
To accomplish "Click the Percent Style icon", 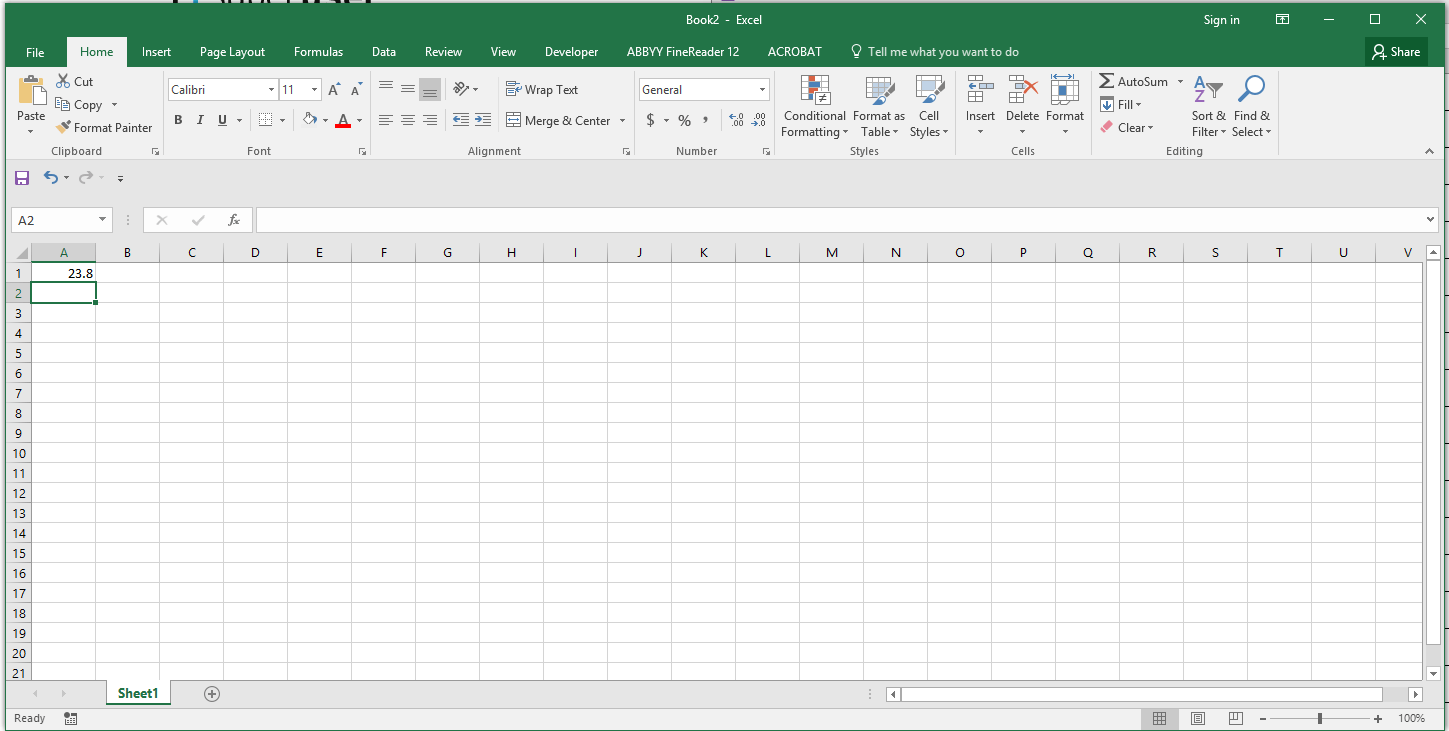I will 684,120.
